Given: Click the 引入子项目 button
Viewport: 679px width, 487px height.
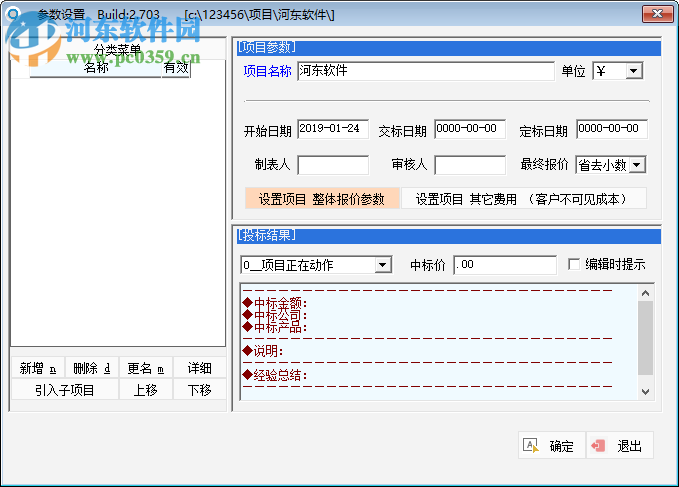Looking at the screenshot, I should pos(65,390).
